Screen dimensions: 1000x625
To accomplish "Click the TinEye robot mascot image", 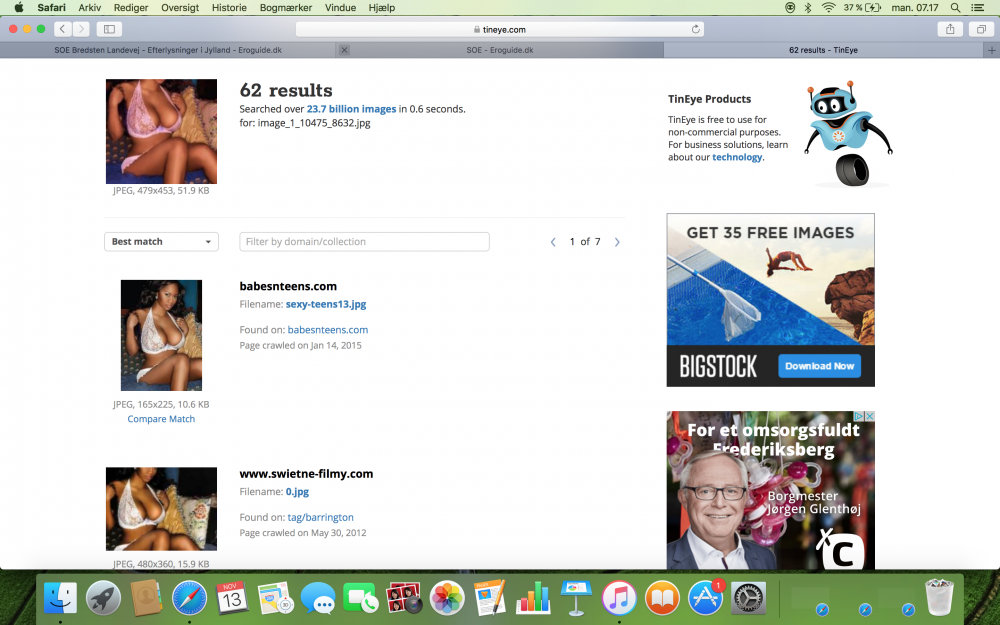I will (x=848, y=133).
